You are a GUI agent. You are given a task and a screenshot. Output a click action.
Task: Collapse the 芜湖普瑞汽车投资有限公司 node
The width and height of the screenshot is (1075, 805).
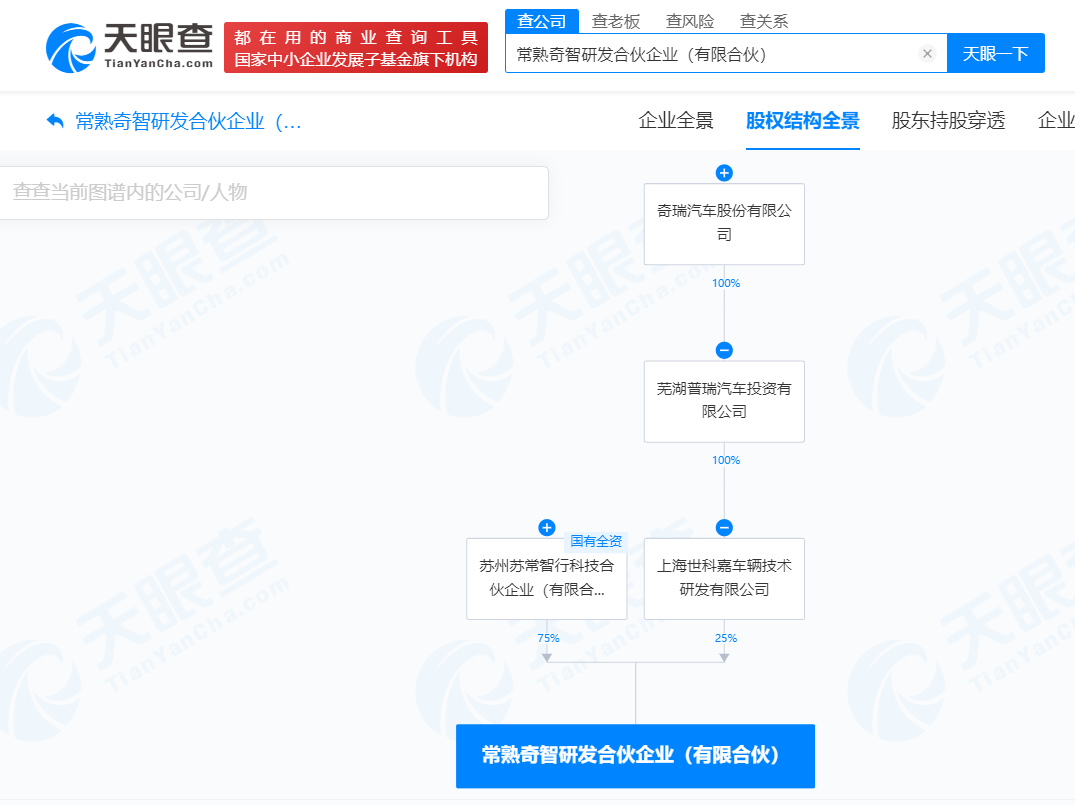pyautogui.click(x=724, y=350)
